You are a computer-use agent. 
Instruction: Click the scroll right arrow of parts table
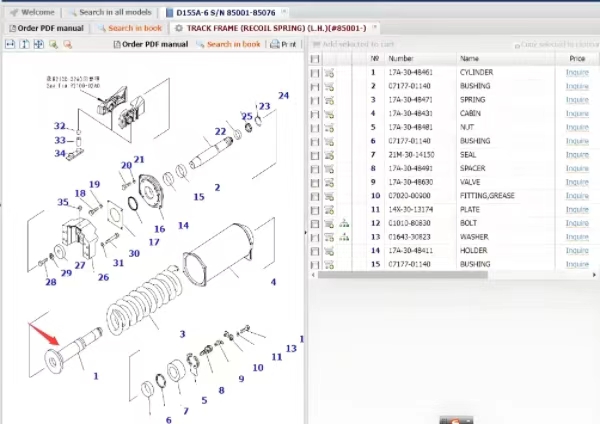click(x=594, y=275)
